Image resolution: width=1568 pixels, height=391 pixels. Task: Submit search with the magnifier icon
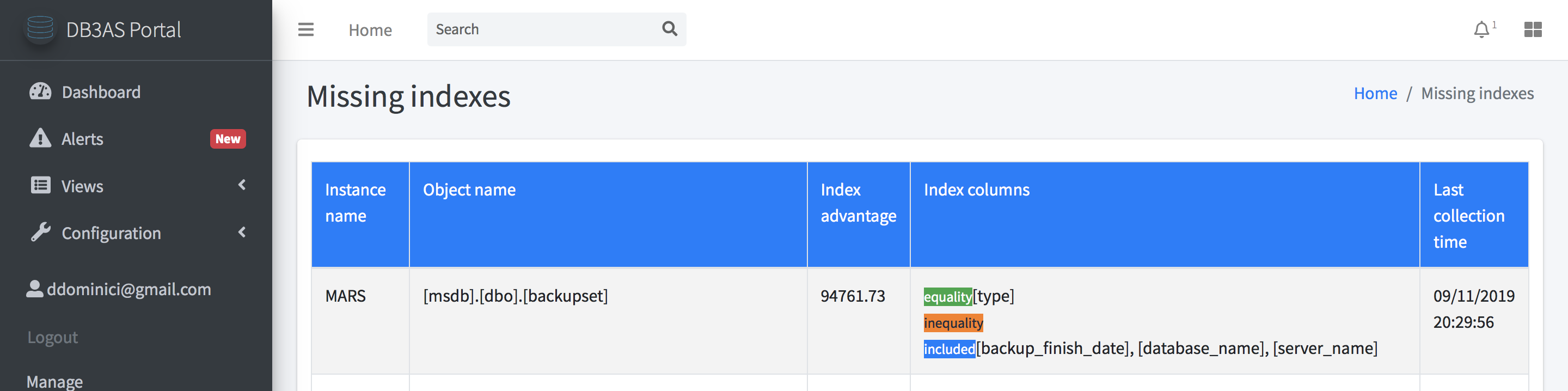coord(670,29)
